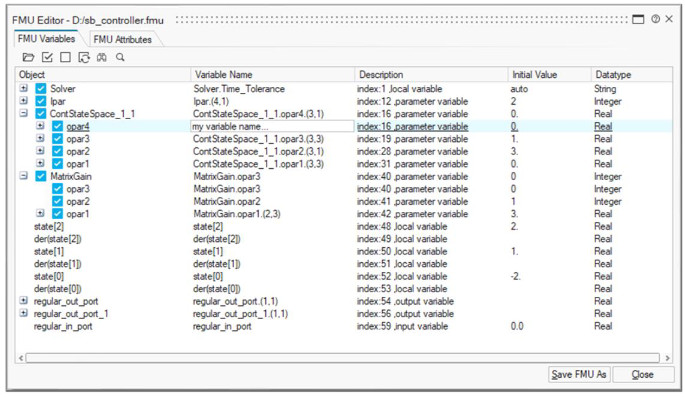Click the Description column header
Screen dimensions: 685x397
[431, 75]
